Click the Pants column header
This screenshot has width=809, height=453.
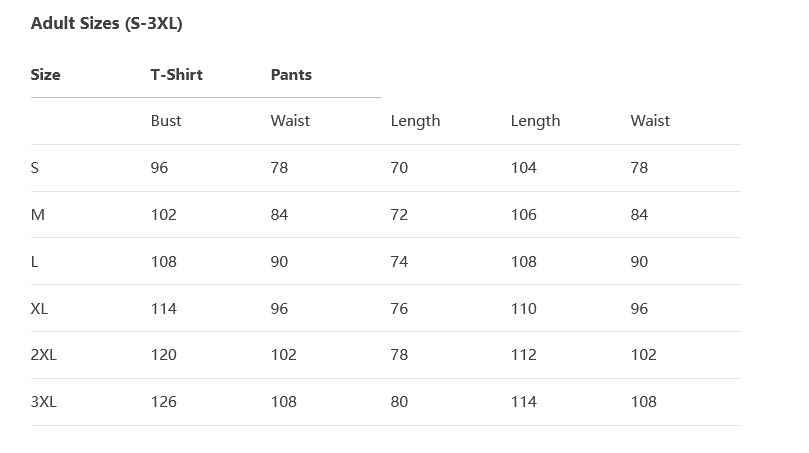tap(291, 75)
